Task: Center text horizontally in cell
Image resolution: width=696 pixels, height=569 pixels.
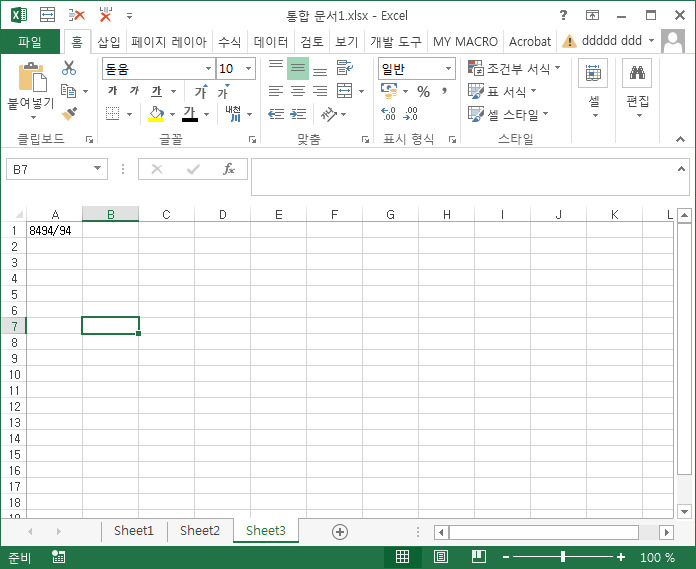Action: pyautogui.click(x=298, y=91)
